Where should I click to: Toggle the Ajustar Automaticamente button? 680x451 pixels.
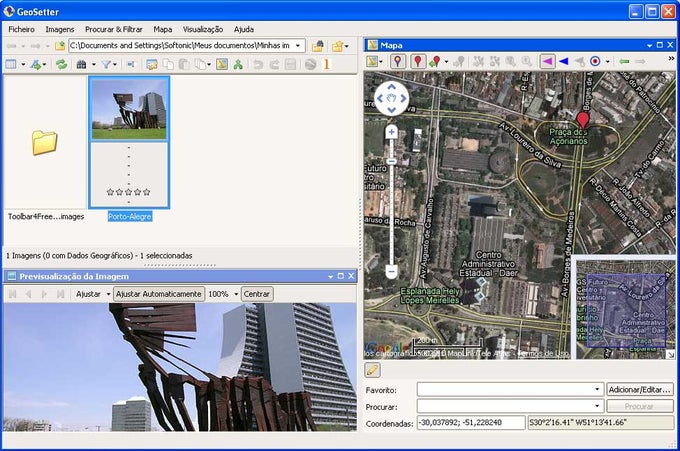tap(159, 294)
